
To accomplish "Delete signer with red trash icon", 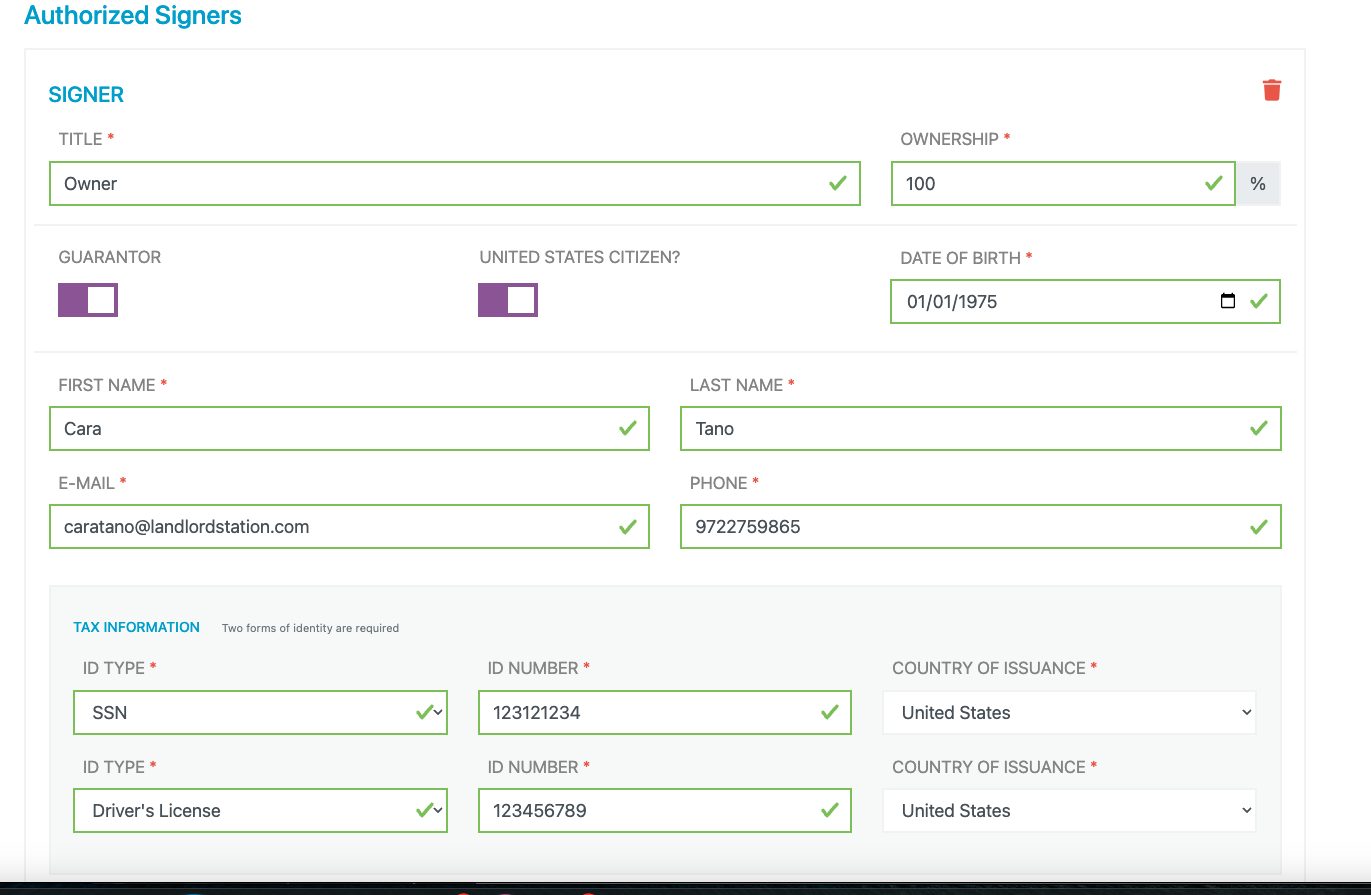I will pyautogui.click(x=1271, y=90).
